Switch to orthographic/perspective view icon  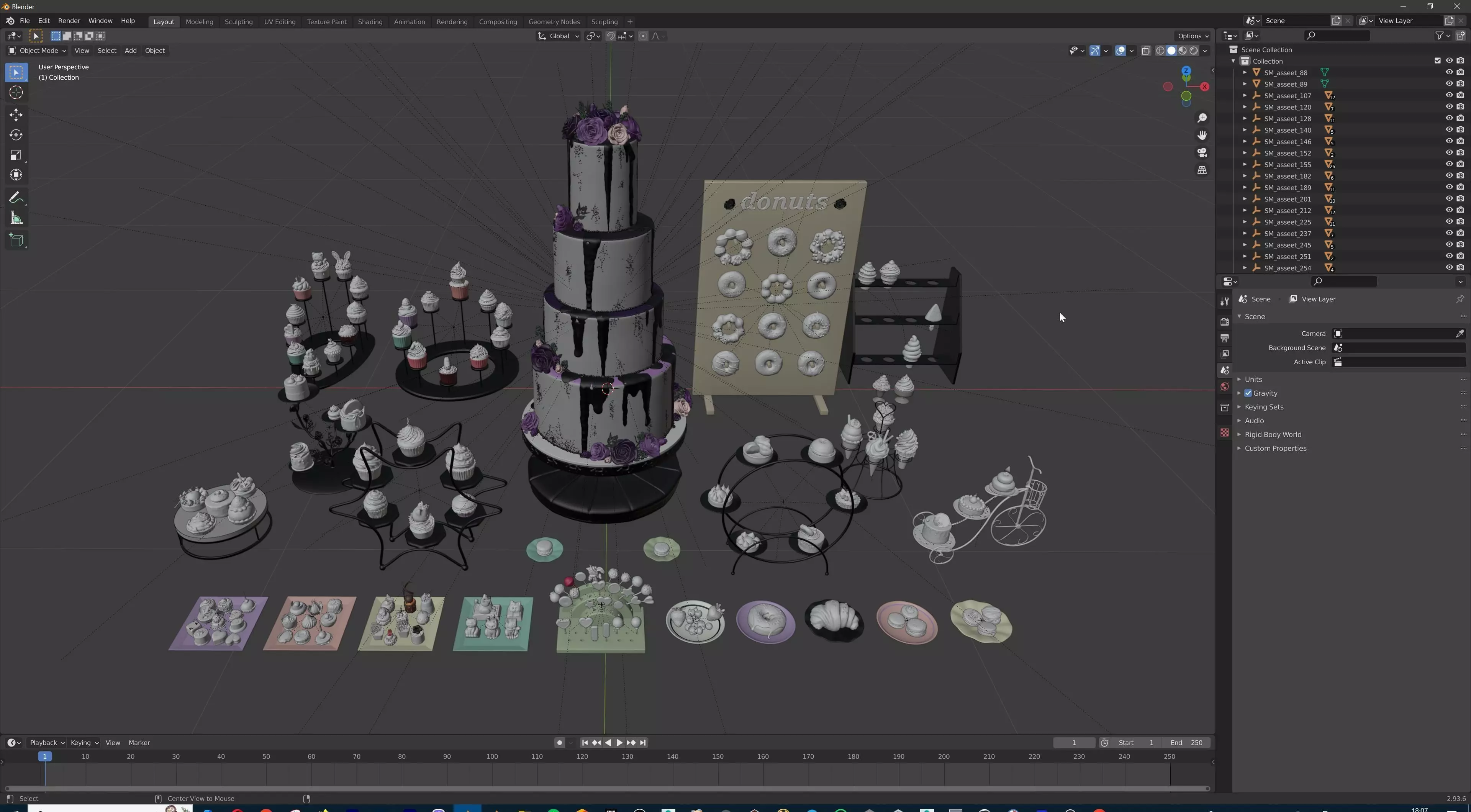coord(1202,170)
